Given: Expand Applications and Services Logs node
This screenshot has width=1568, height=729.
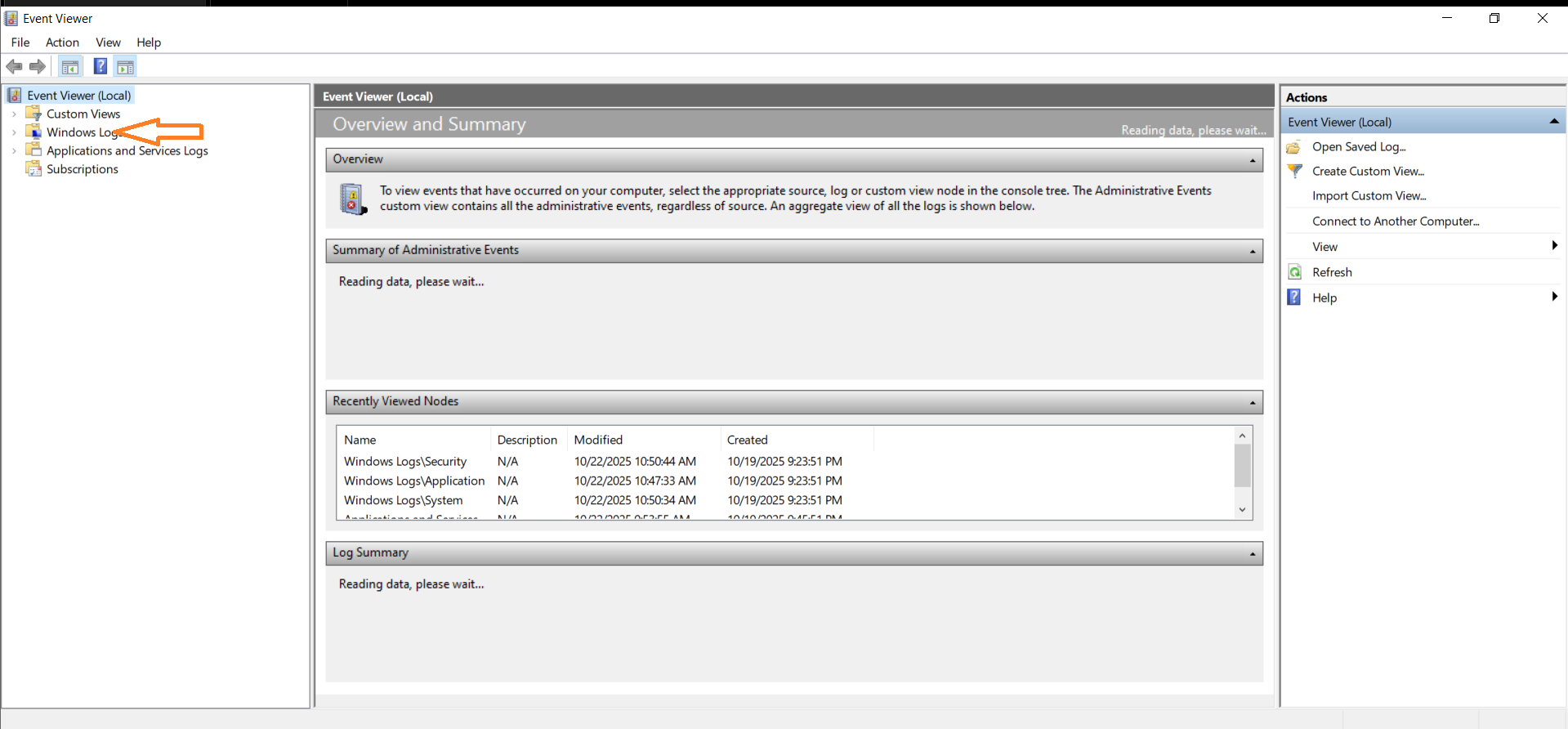Looking at the screenshot, I should click(14, 151).
